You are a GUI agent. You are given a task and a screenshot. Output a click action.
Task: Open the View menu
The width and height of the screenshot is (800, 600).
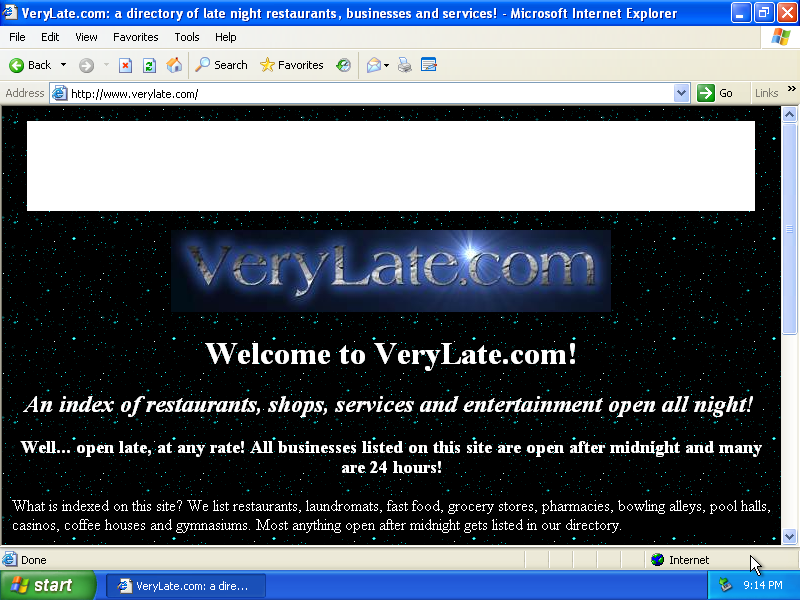(86, 37)
